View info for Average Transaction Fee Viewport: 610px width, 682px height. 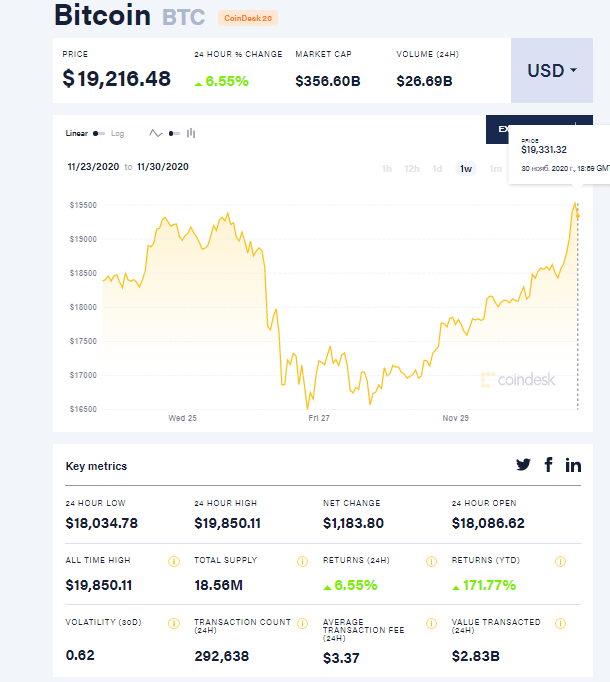click(431, 622)
